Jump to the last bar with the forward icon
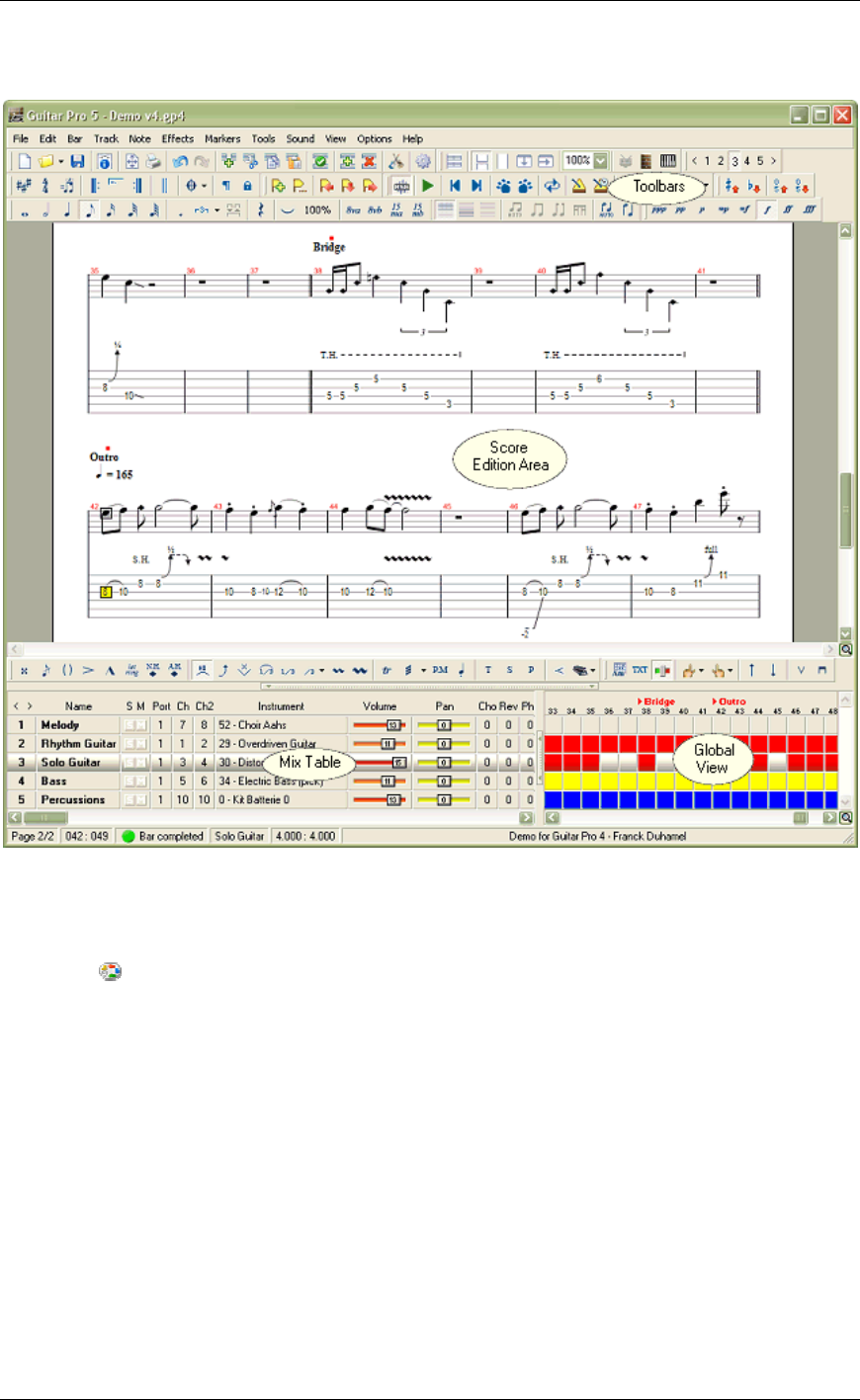Screen dimensions: 860x1400 pos(476,185)
